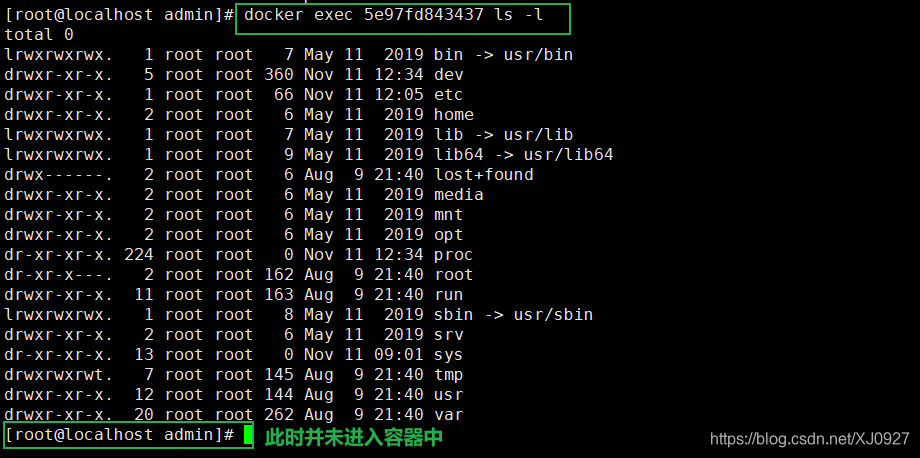The width and height of the screenshot is (920, 458).
Task: Select the 'home' directory name
Action: (454, 115)
